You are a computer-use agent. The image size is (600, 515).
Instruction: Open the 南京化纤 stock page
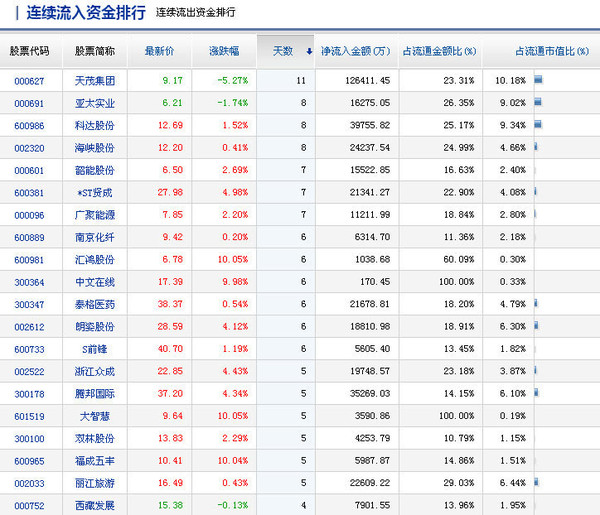tap(95, 237)
